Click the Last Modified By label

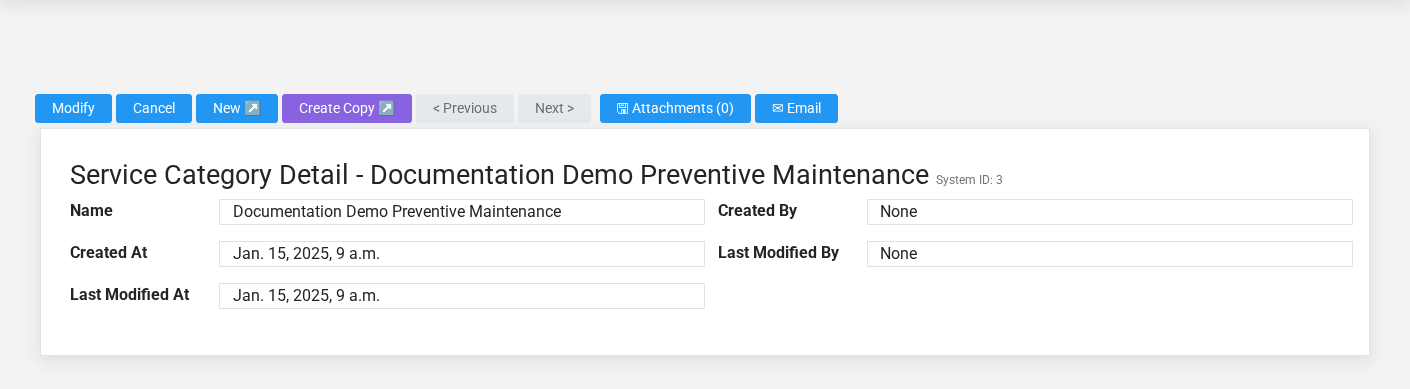click(x=778, y=253)
